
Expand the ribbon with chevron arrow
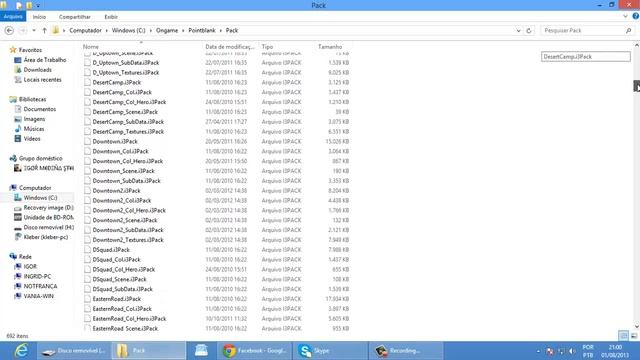(625, 16)
